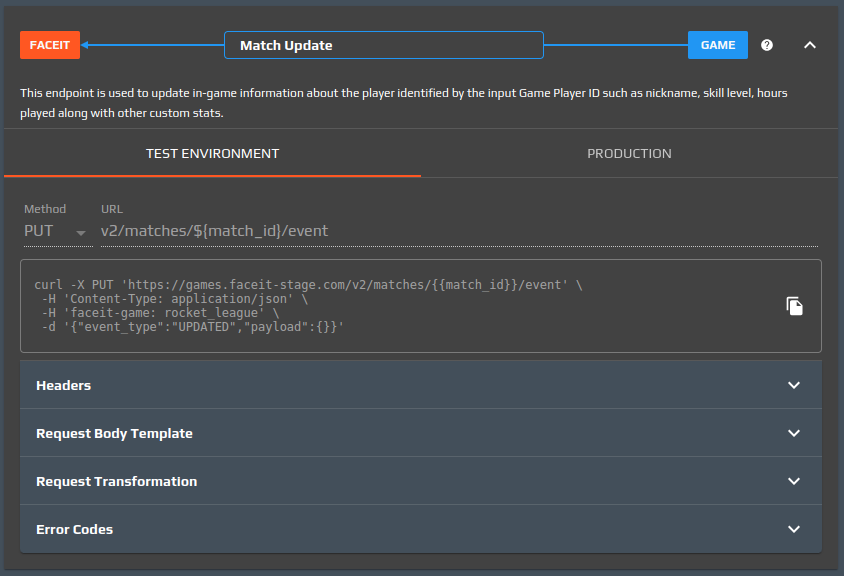This screenshot has width=844, height=576.
Task: Copy the curl command with the copy icon
Action: [x=794, y=306]
